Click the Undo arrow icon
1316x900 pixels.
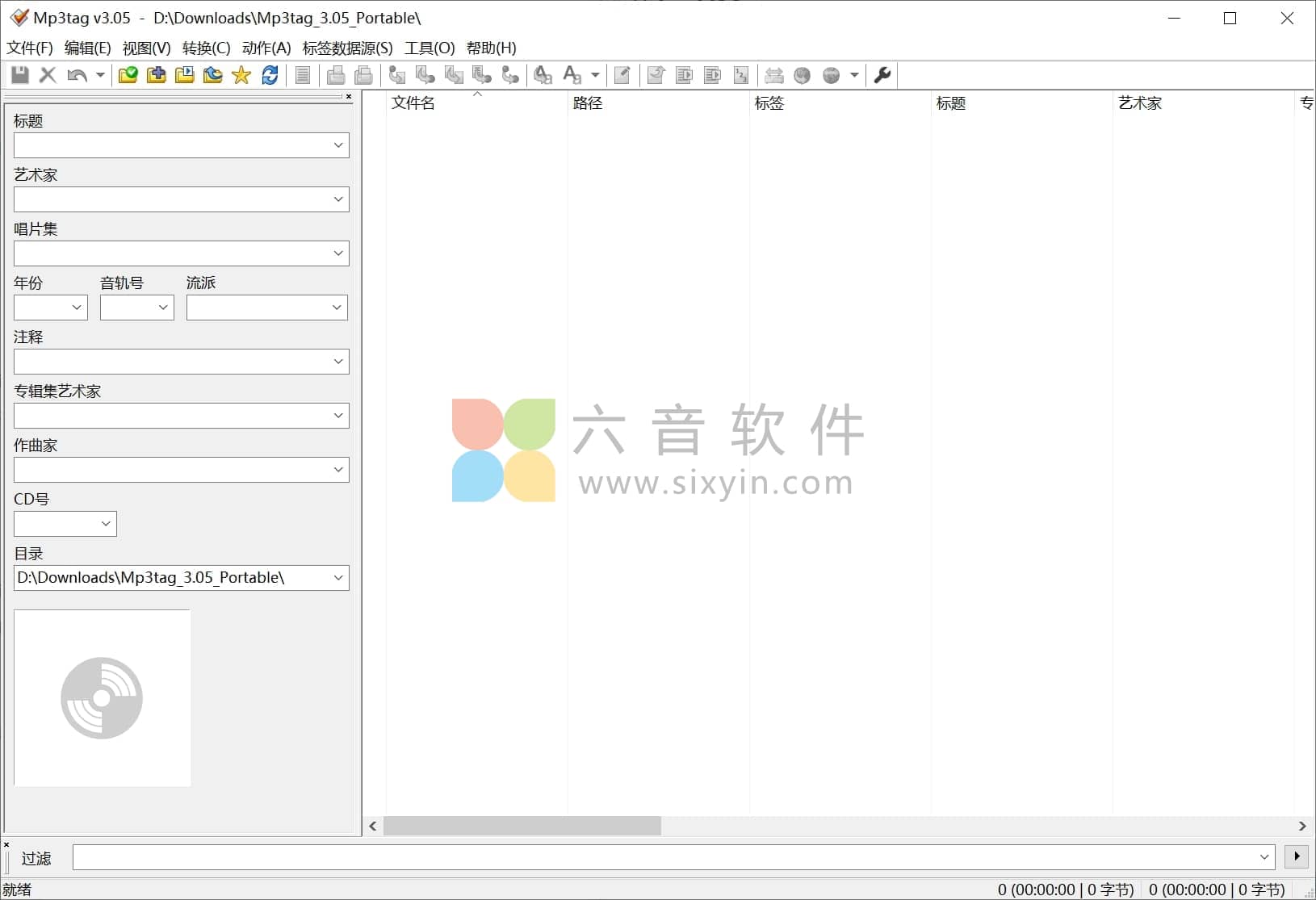pyautogui.click(x=77, y=75)
